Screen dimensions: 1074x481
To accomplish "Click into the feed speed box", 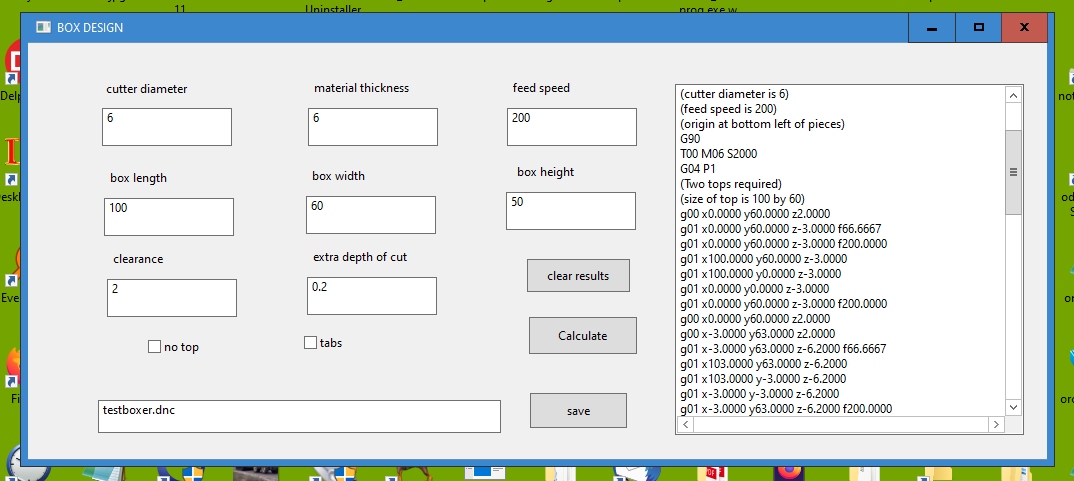I will [x=571, y=127].
